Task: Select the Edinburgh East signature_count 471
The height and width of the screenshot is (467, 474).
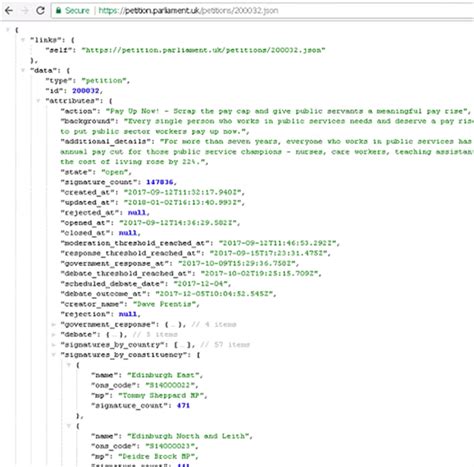Action: [x=183, y=406]
